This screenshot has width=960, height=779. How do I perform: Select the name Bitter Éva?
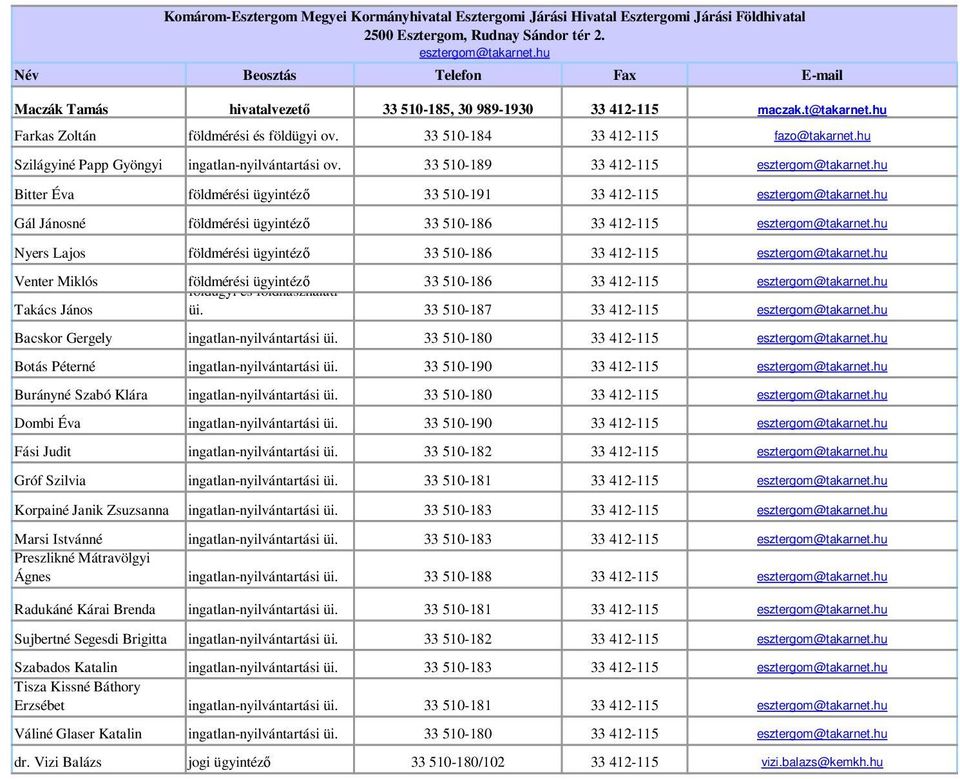(x=44, y=194)
